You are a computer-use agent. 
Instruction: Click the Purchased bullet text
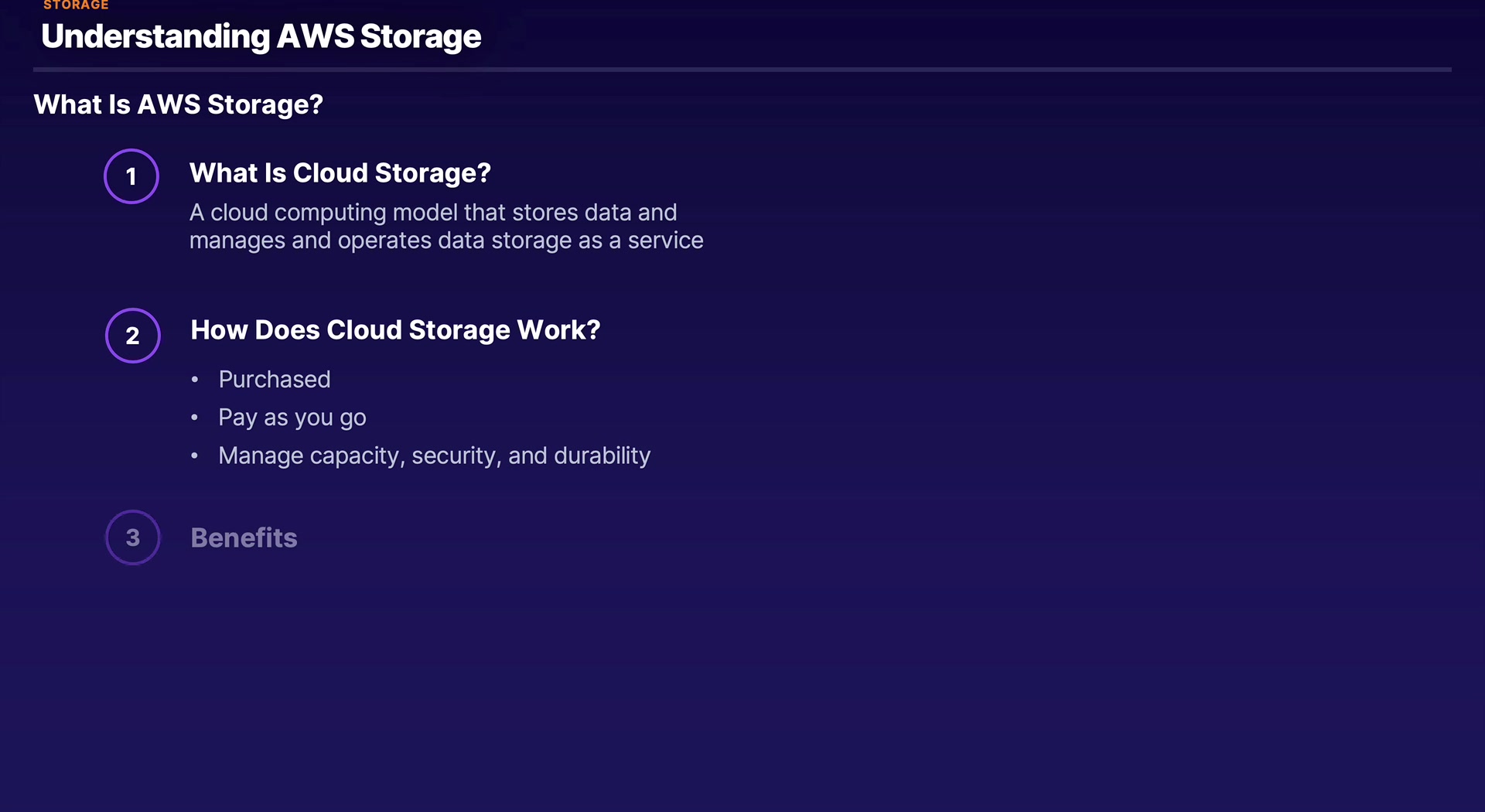275,380
